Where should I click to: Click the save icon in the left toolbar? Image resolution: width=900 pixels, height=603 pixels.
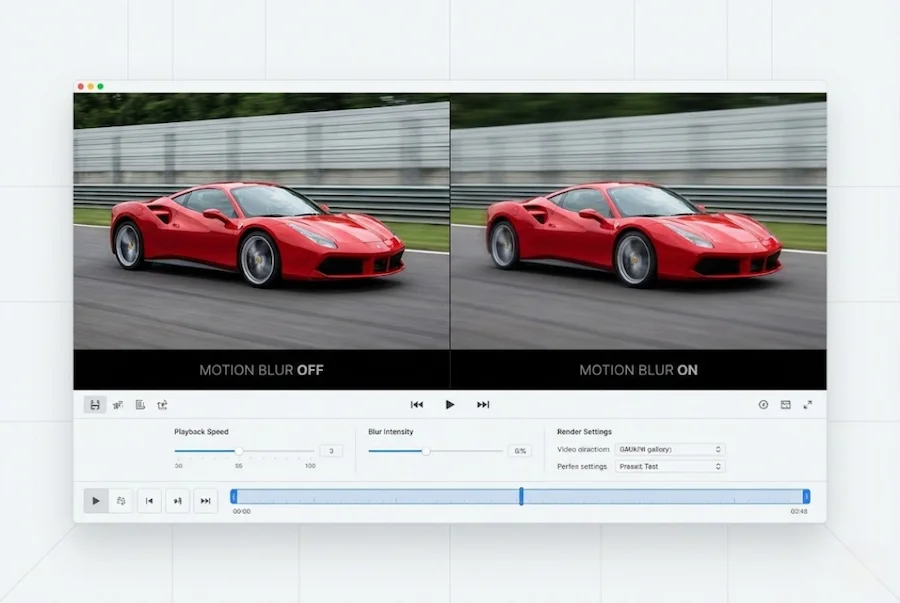95,405
